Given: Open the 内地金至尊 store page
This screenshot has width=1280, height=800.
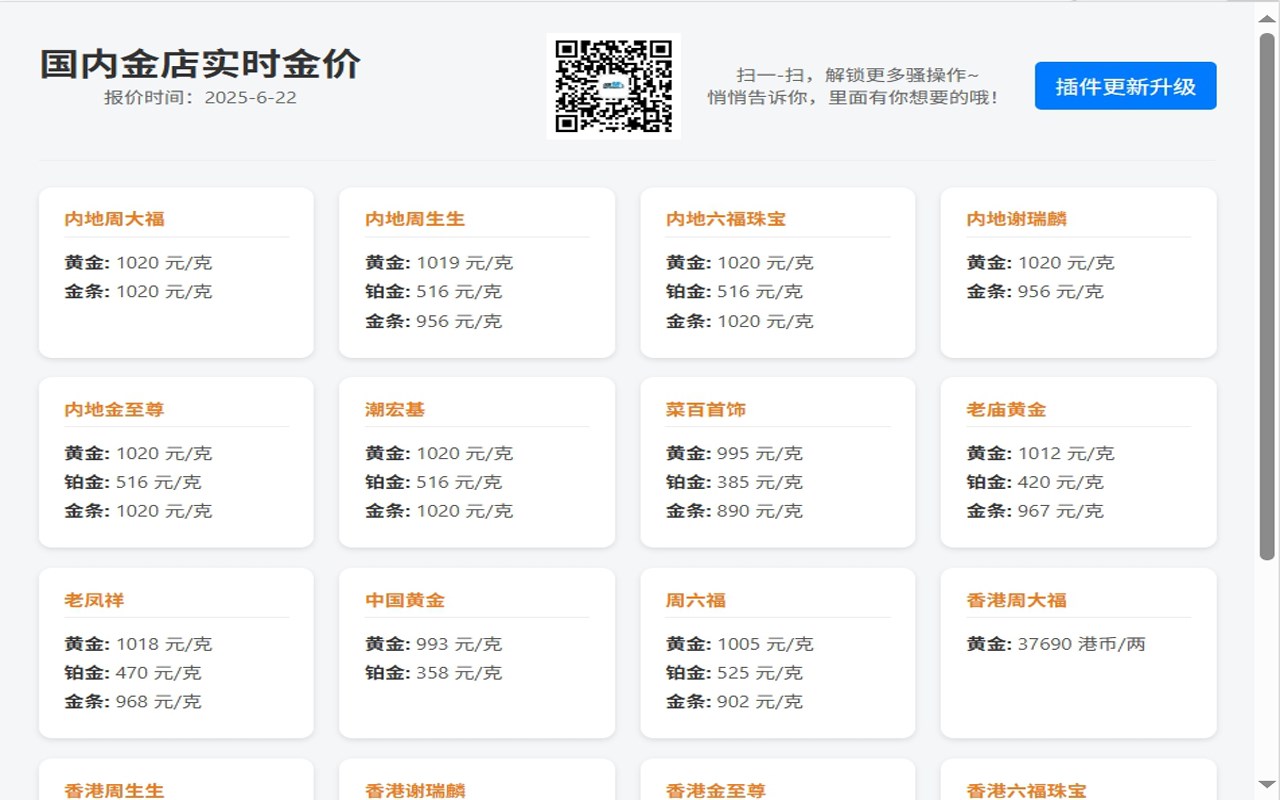Looking at the screenshot, I should (x=114, y=408).
